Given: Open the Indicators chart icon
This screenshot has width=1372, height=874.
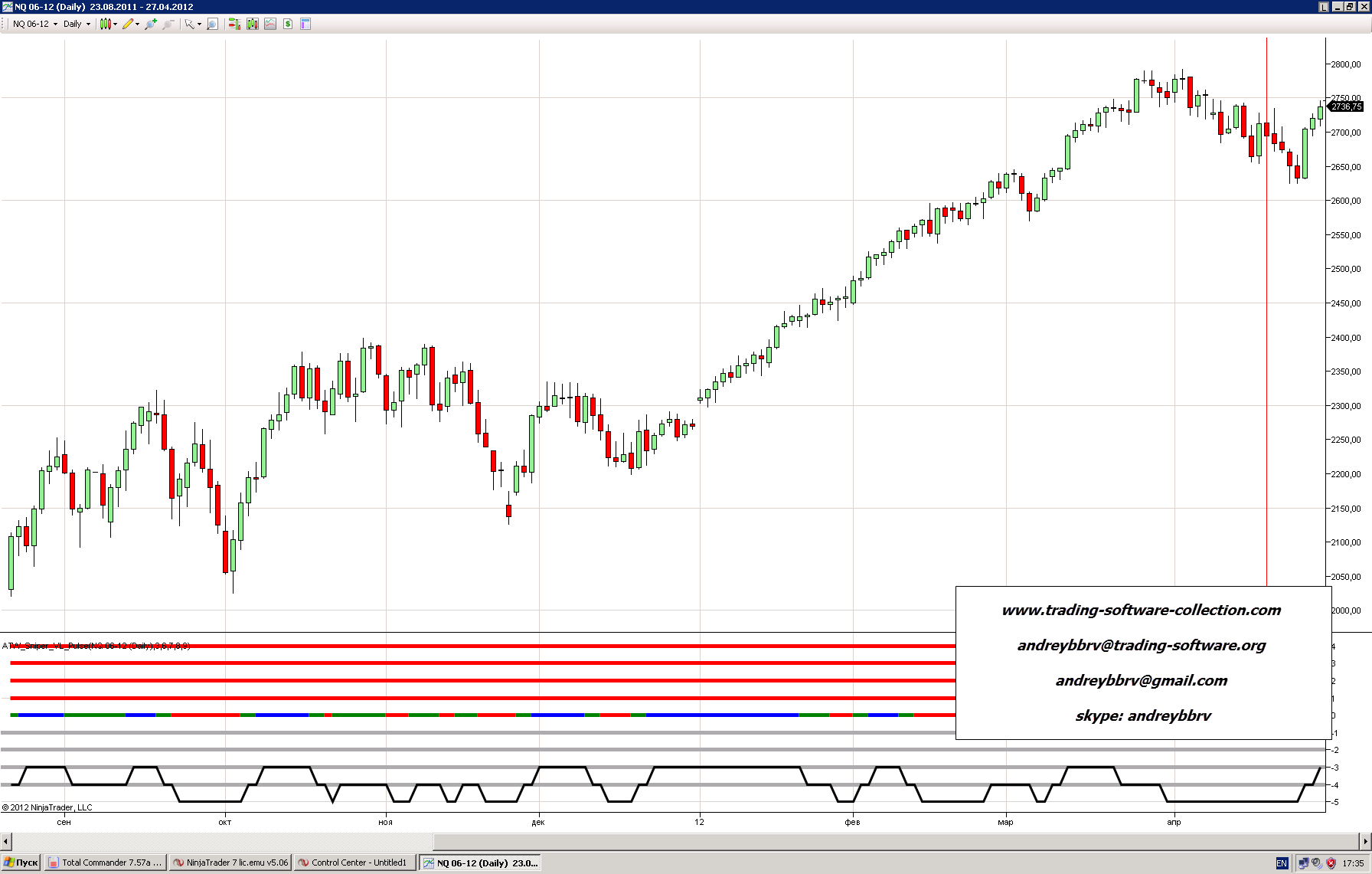Looking at the screenshot, I should [x=270, y=25].
